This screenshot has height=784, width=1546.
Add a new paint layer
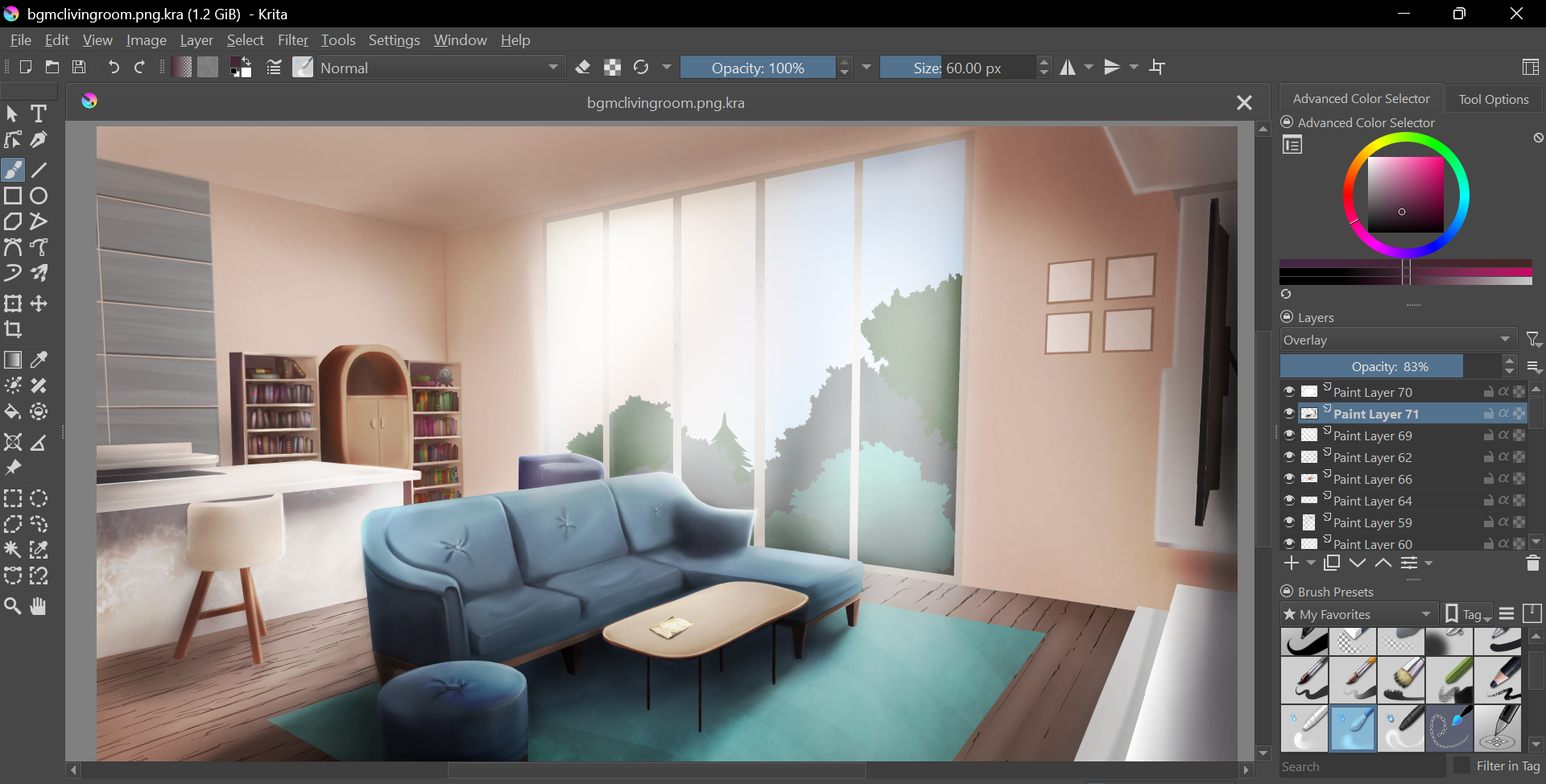point(1292,563)
